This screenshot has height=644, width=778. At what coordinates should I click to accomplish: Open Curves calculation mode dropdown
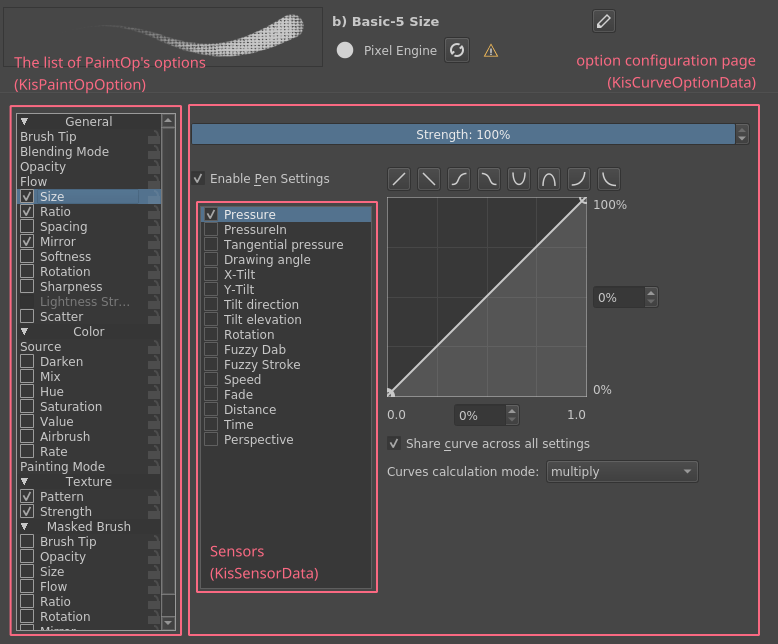pyautogui.click(x=622, y=471)
